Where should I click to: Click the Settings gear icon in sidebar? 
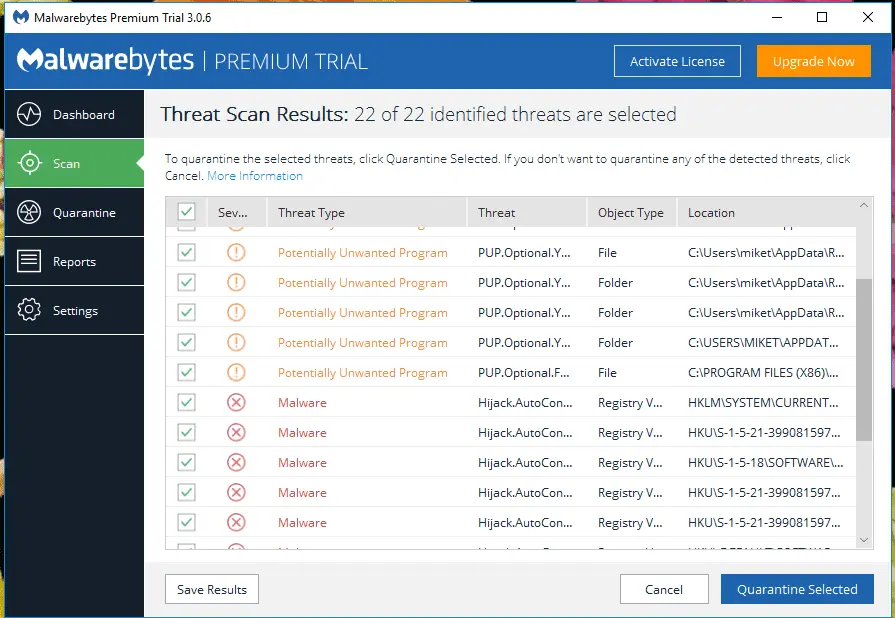[29, 310]
